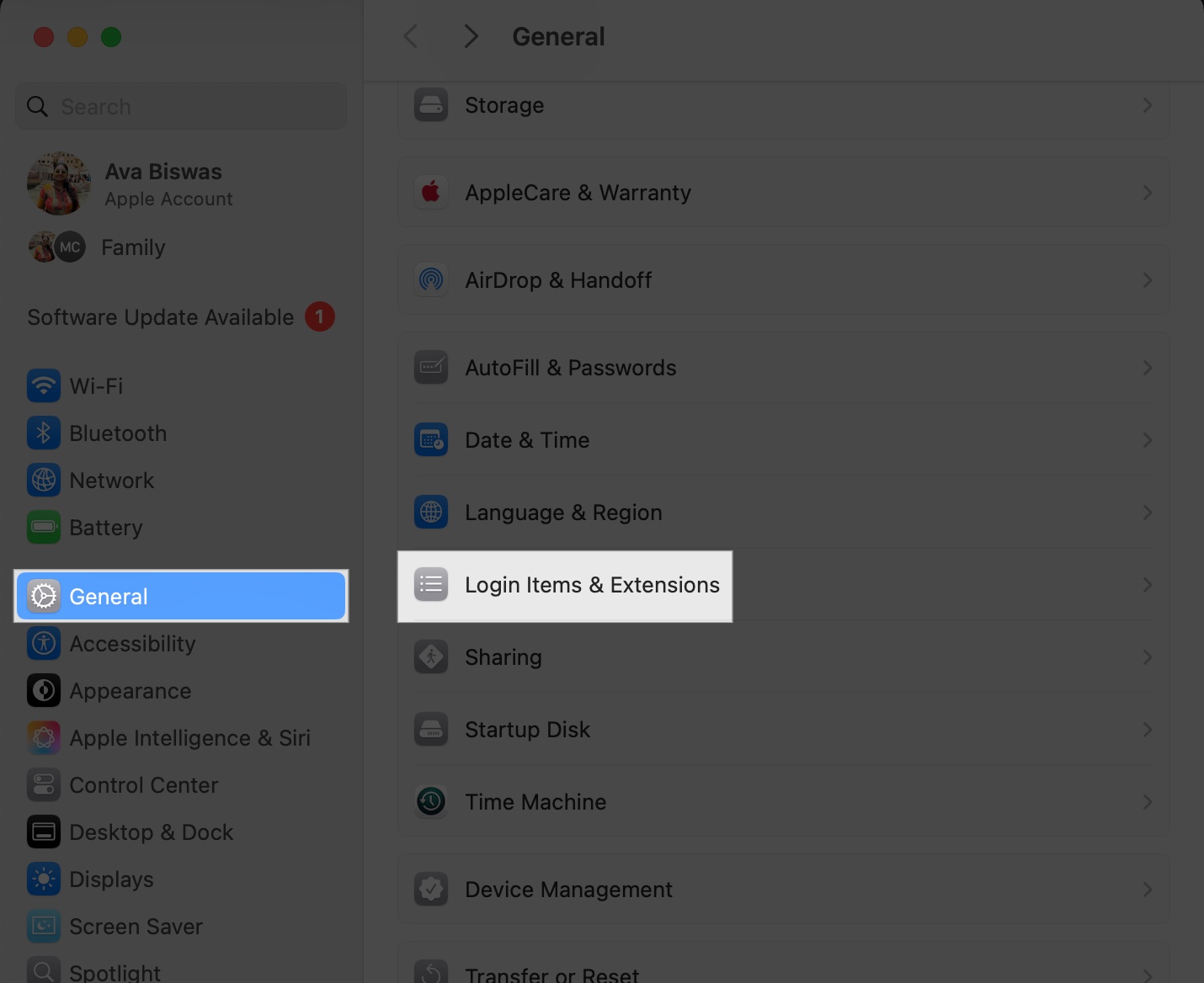Click the forward navigation arrow

(470, 36)
